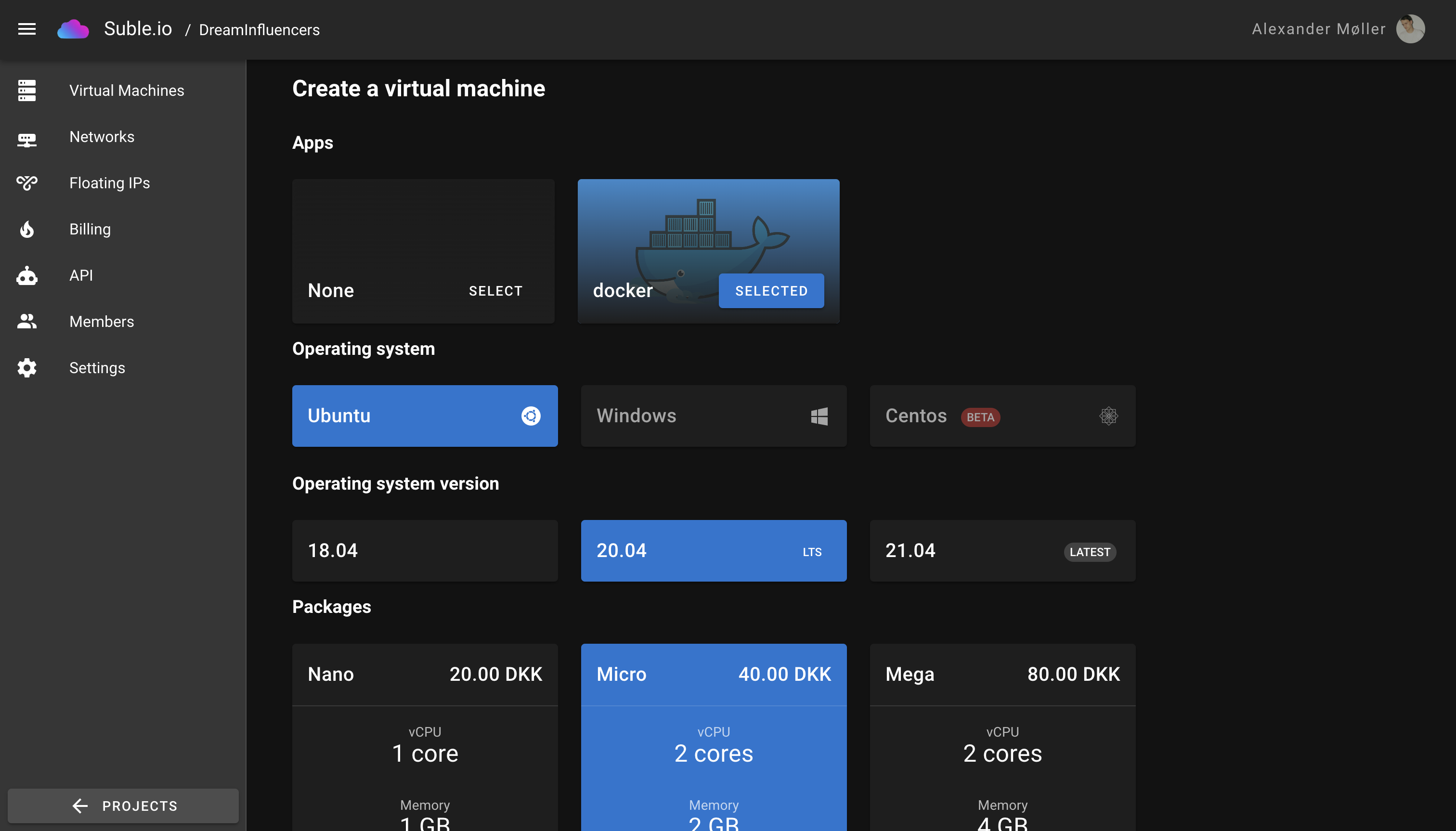Click the Settings gear icon
The image size is (1456, 831).
pos(27,368)
